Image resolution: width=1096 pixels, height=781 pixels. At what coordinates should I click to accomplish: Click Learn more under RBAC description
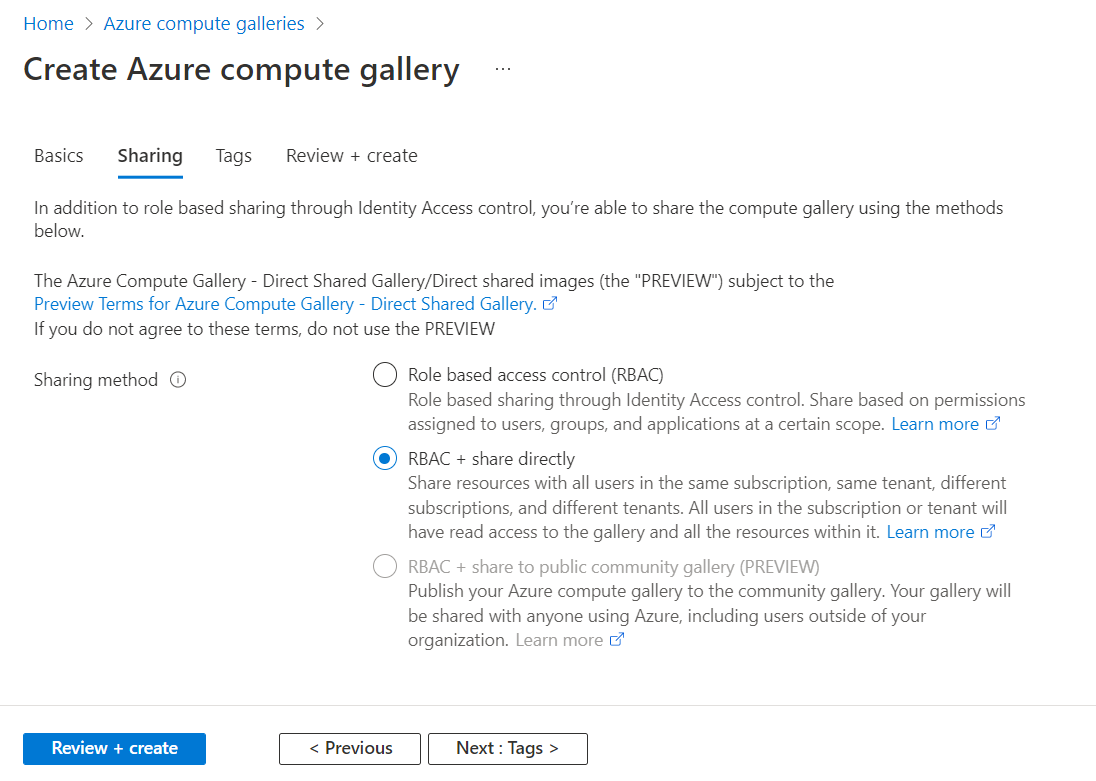pos(936,423)
